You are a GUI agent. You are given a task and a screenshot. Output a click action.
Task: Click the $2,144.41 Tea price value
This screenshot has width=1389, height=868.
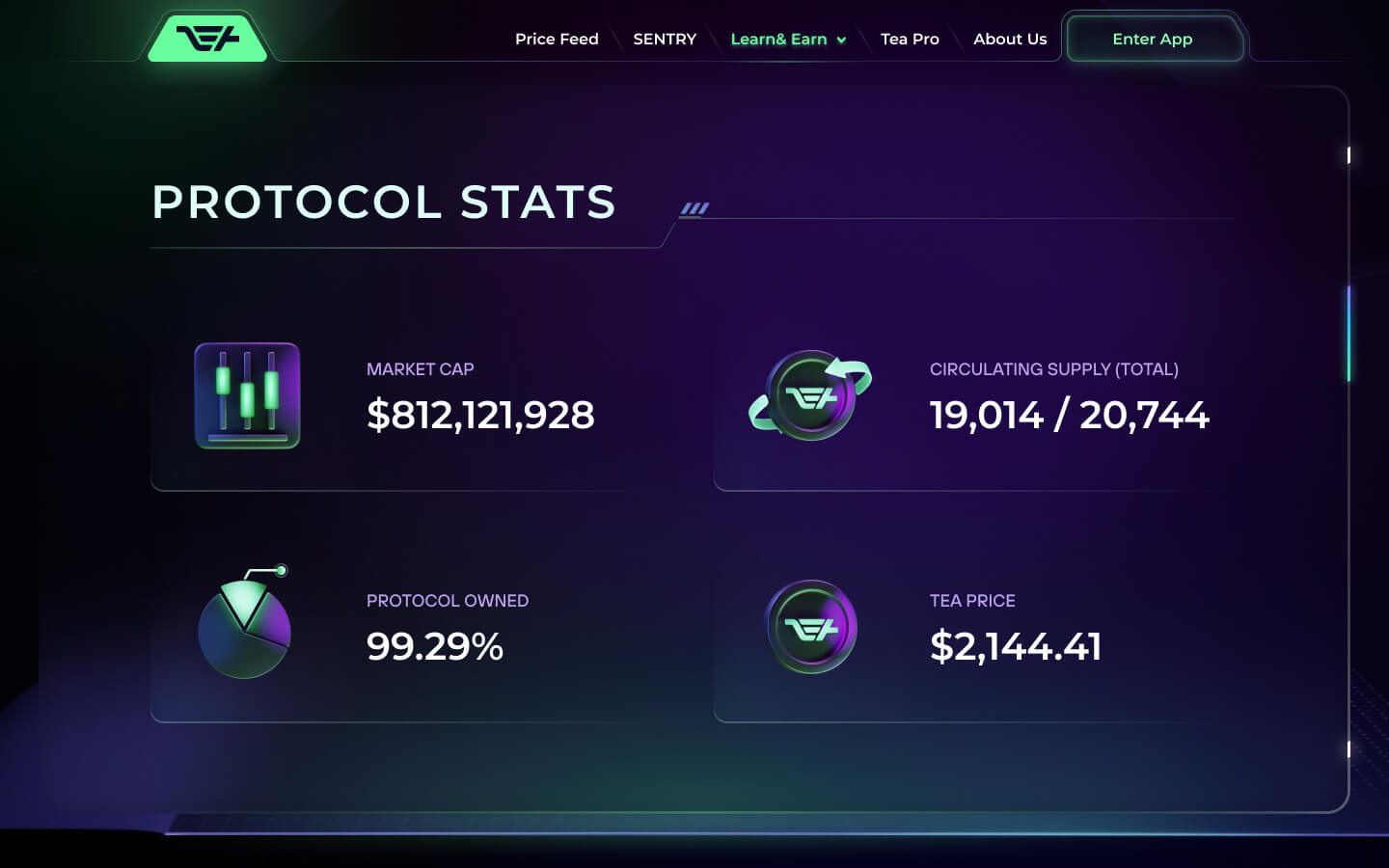tap(1016, 646)
